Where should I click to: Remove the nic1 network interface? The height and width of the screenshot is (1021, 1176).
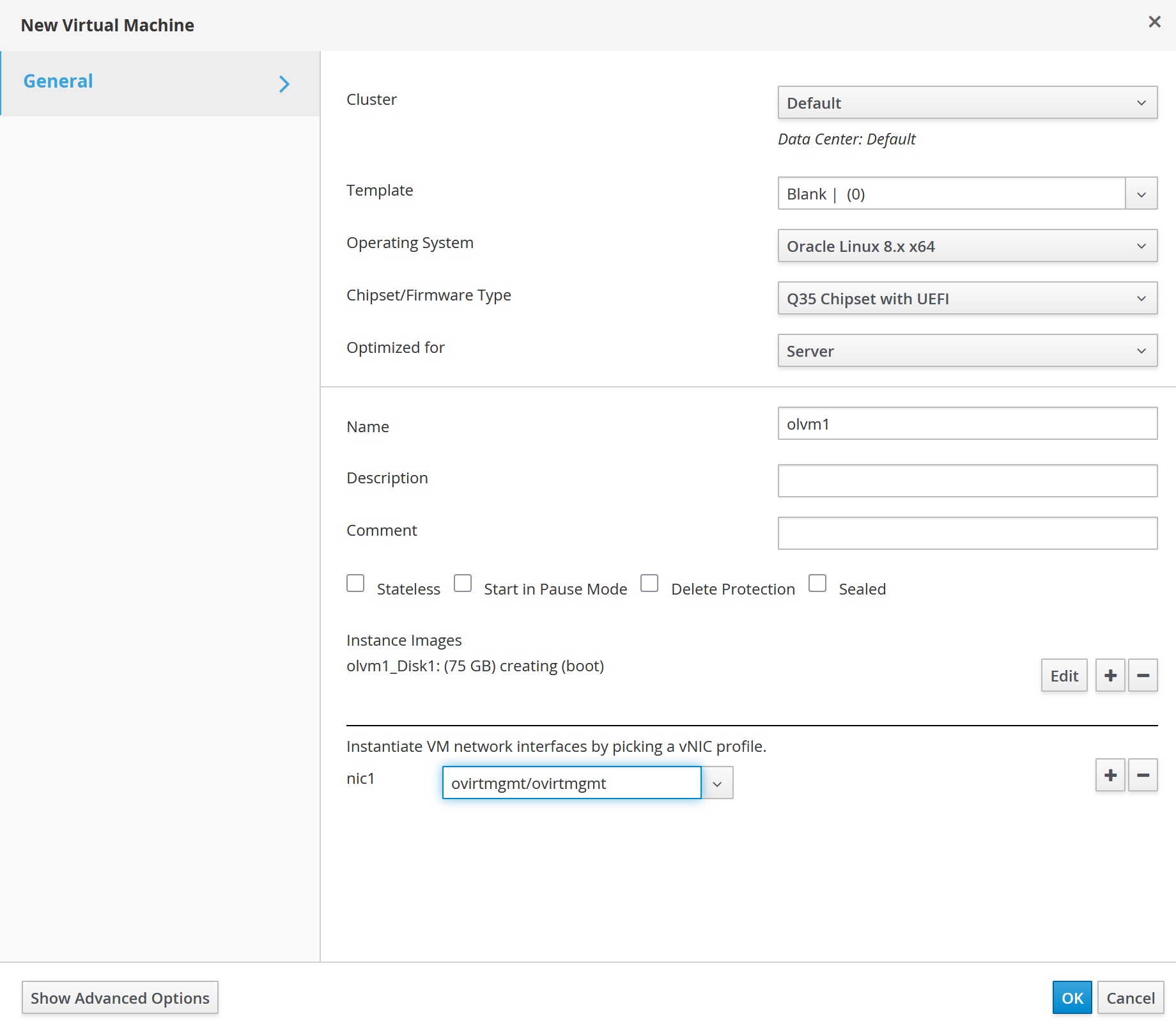(1143, 775)
